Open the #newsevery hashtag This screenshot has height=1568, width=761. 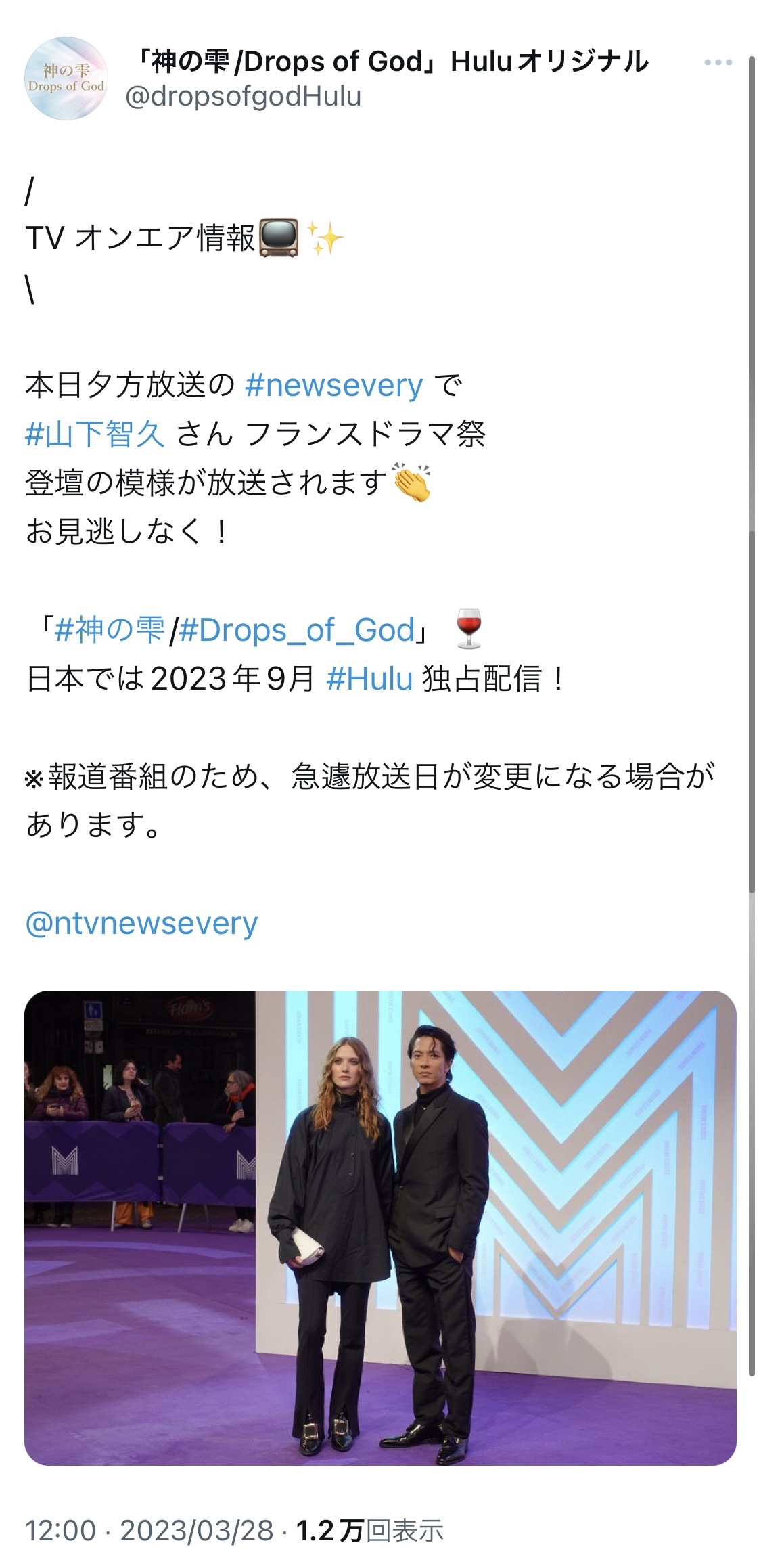tap(334, 385)
